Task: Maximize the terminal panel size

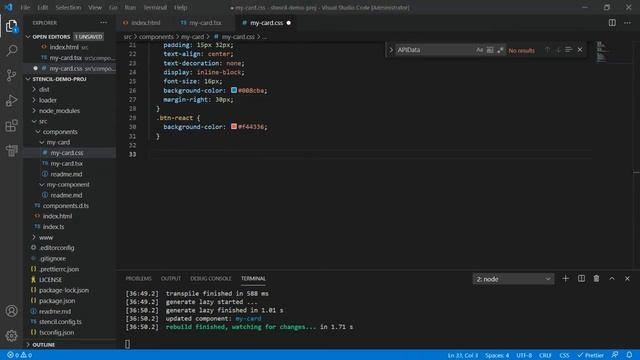Action: (612, 278)
